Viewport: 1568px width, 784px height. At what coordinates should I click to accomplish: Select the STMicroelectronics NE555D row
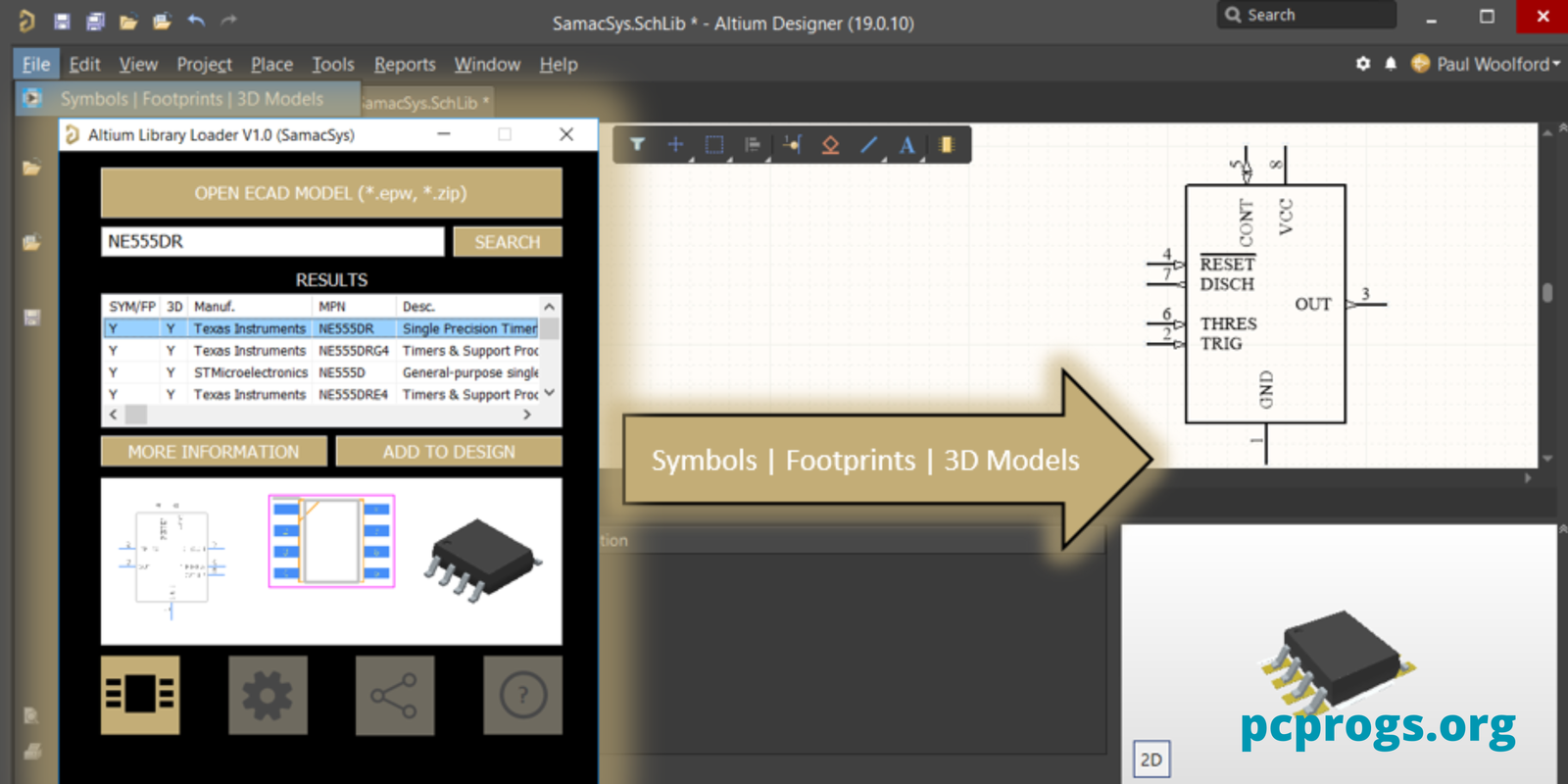pos(323,372)
